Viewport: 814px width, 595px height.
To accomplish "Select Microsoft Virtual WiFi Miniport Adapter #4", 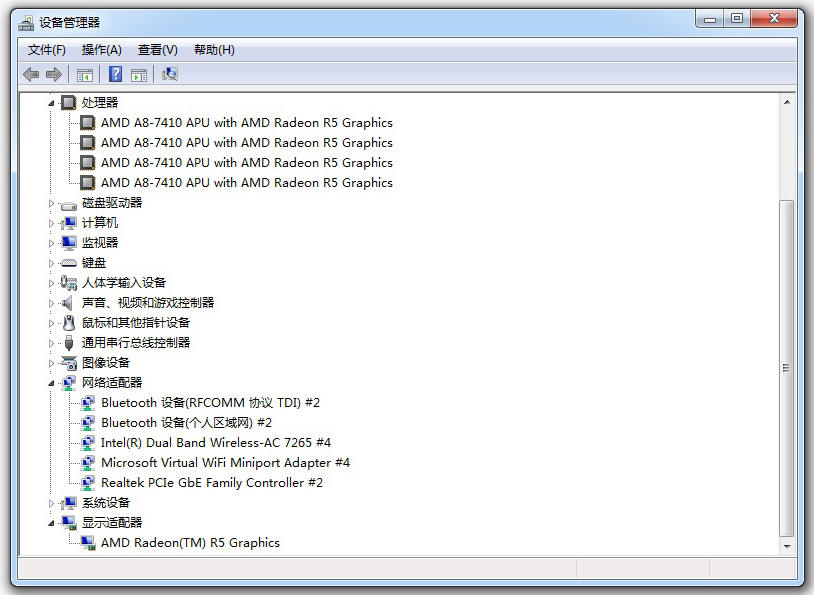I will [225, 462].
